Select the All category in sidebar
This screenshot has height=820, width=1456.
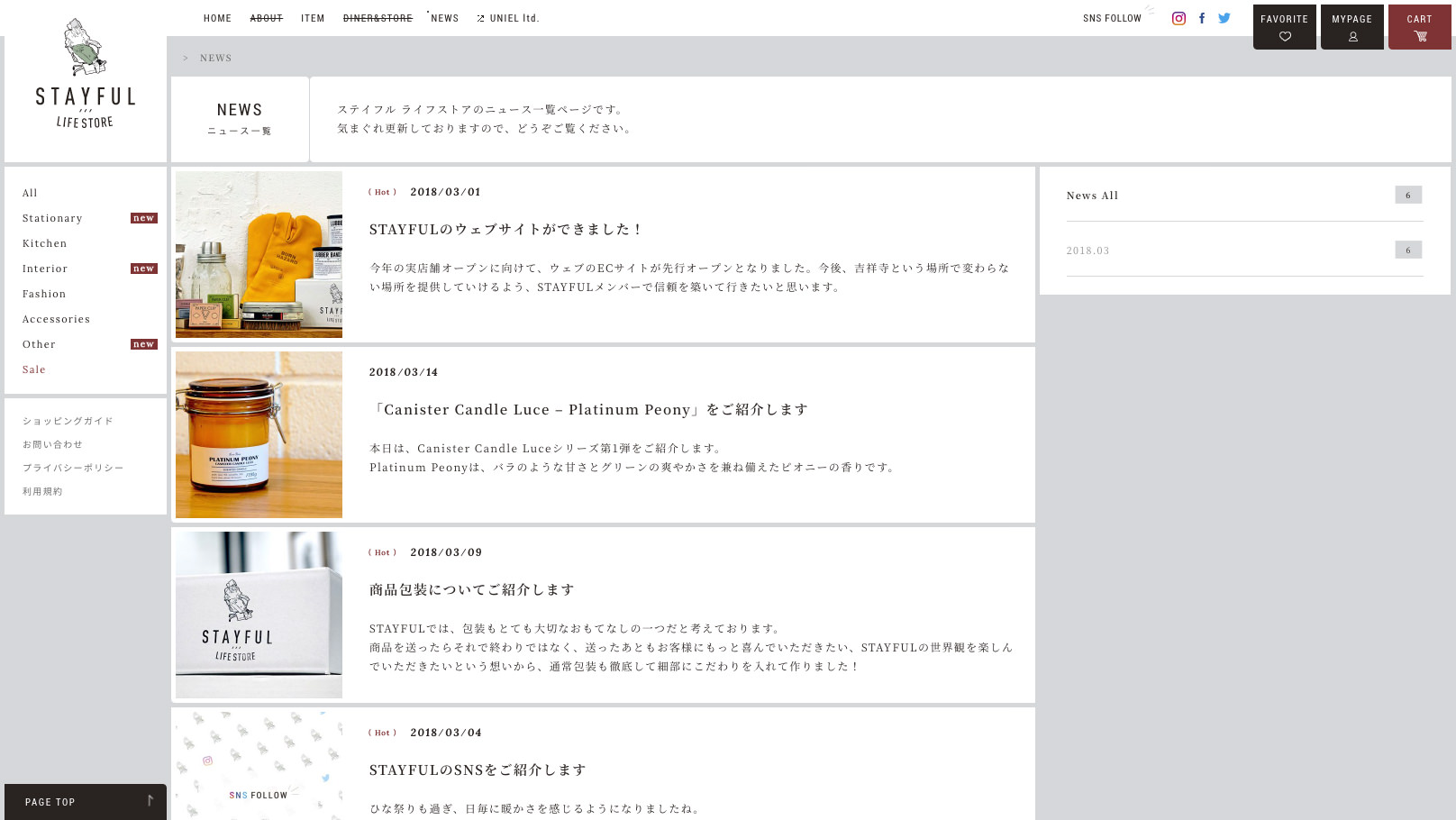point(30,193)
